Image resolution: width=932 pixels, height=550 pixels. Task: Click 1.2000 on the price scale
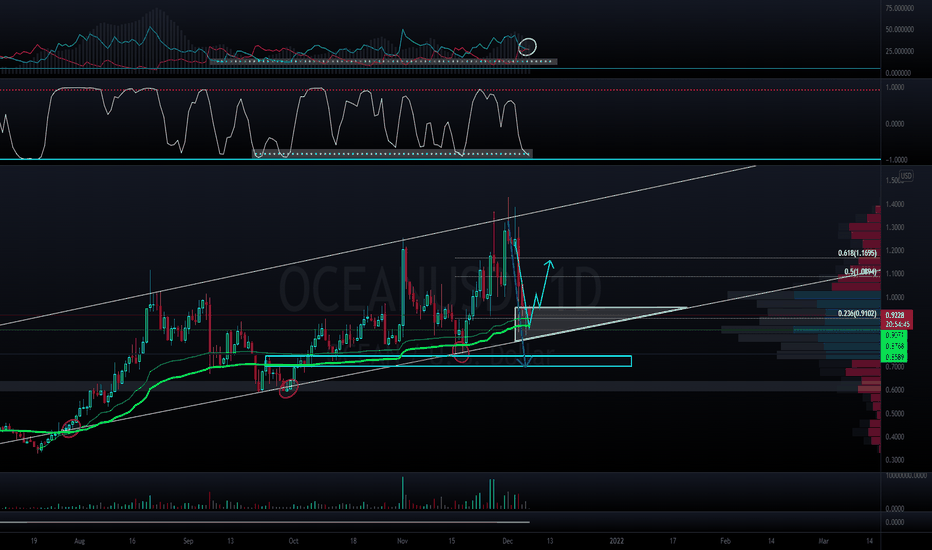[895, 250]
